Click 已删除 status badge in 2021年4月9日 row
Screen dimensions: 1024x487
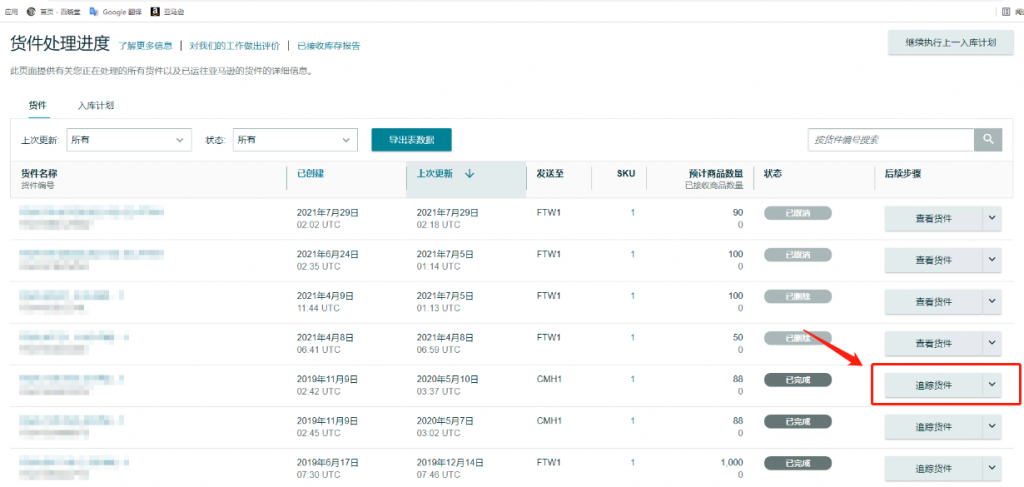pos(797,296)
